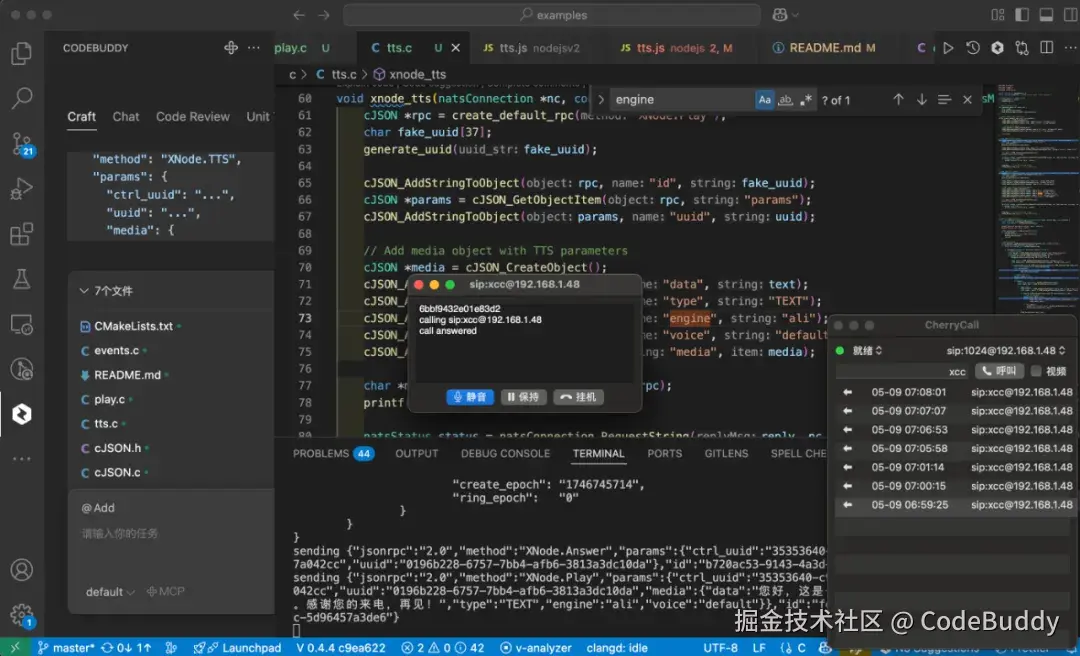Open the 就绪 status dropdown in CherryCall
The width and height of the screenshot is (1080, 656).
[868, 351]
